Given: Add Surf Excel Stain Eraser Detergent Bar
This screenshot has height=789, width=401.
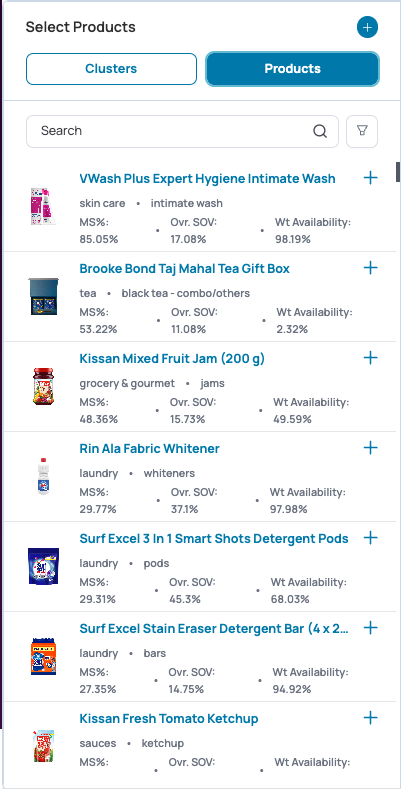Looking at the screenshot, I should point(370,627).
